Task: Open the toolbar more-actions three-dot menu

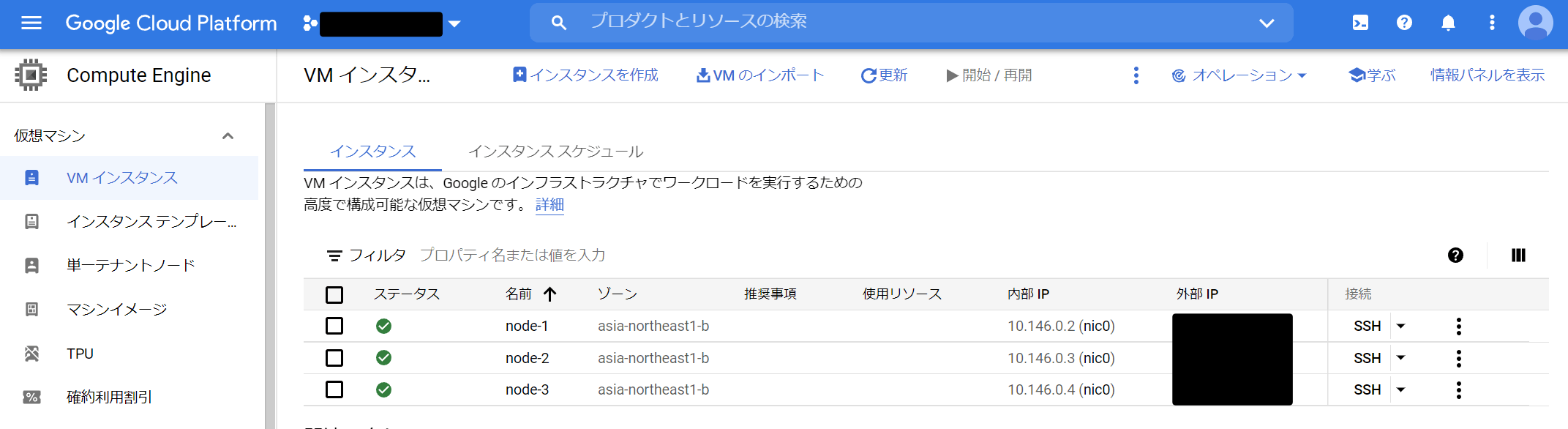Action: [1136, 75]
